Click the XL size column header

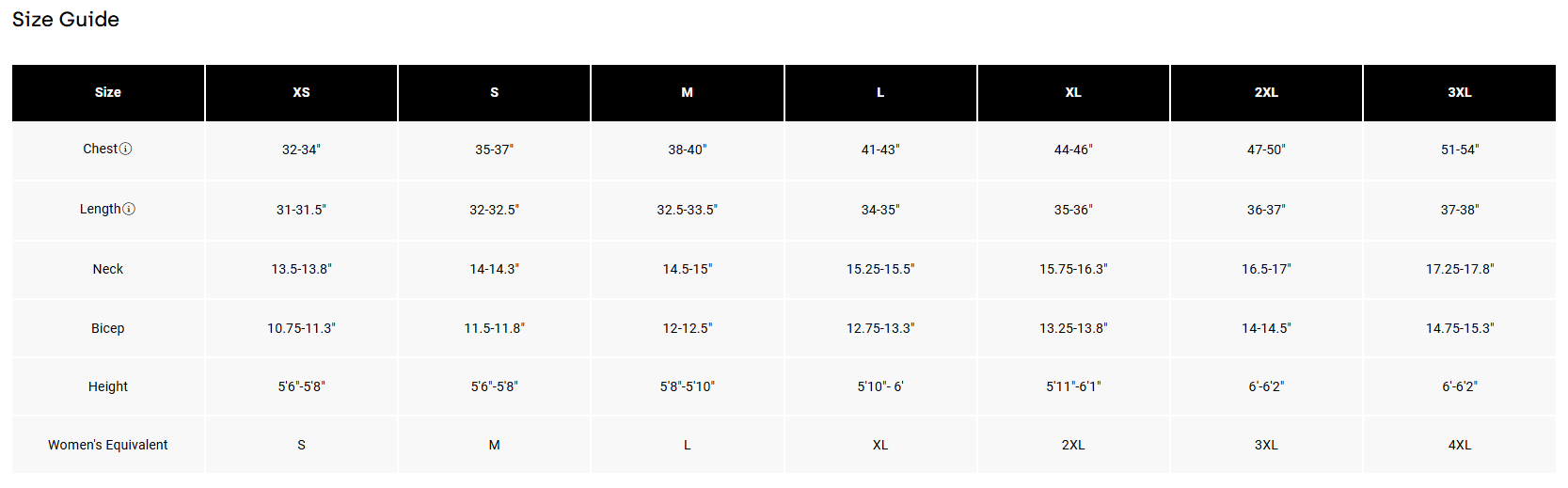pyautogui.click(x=1073, y=92)
